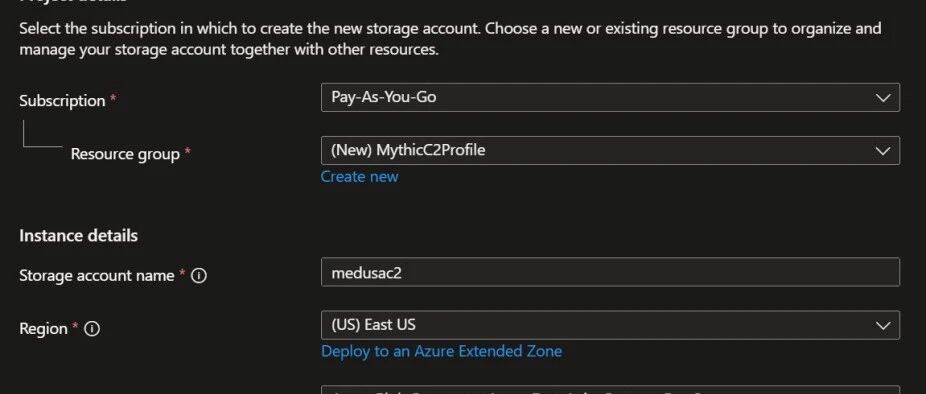Click the Region field label
This screenshot has height=394, width=926.
click(43, 329)
